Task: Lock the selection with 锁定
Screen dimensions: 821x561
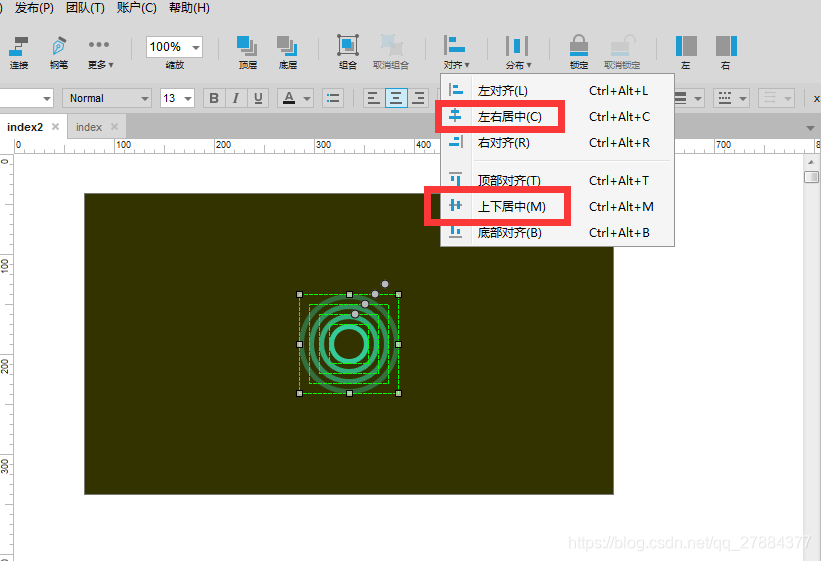Action: (579, 52)
